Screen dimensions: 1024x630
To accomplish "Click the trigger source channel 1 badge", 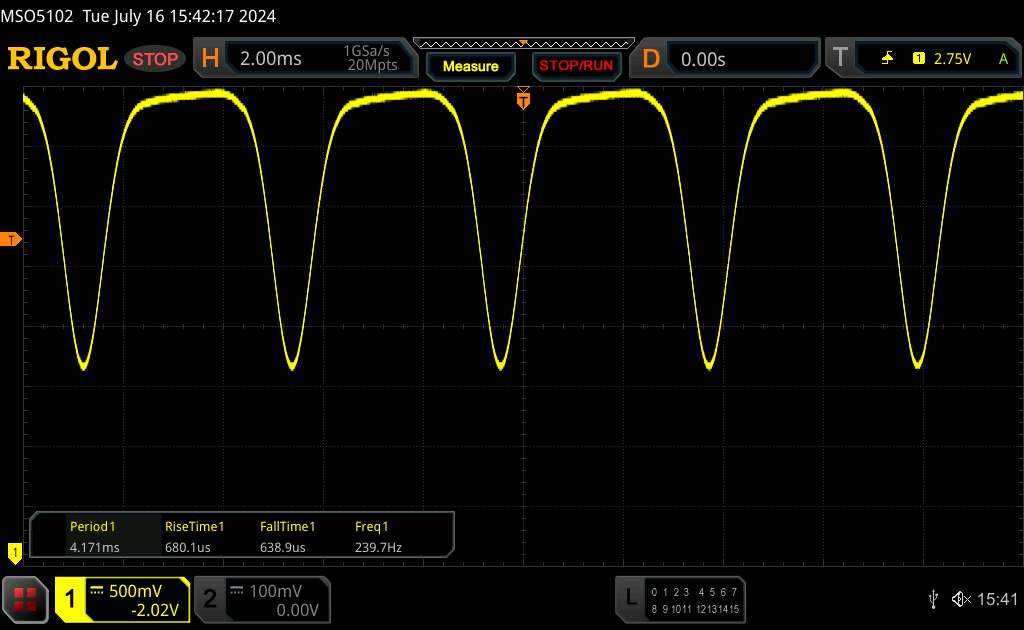I will click(919, 59).
